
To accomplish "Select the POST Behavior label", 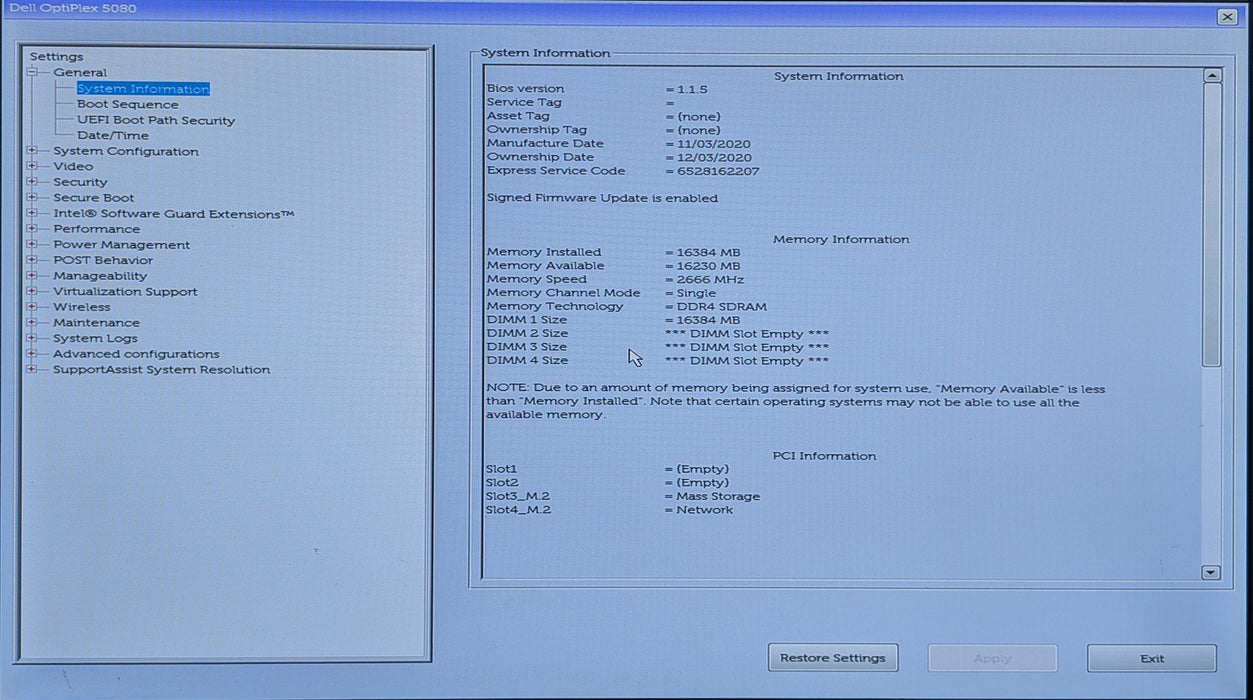I will [x=103, y=260].
